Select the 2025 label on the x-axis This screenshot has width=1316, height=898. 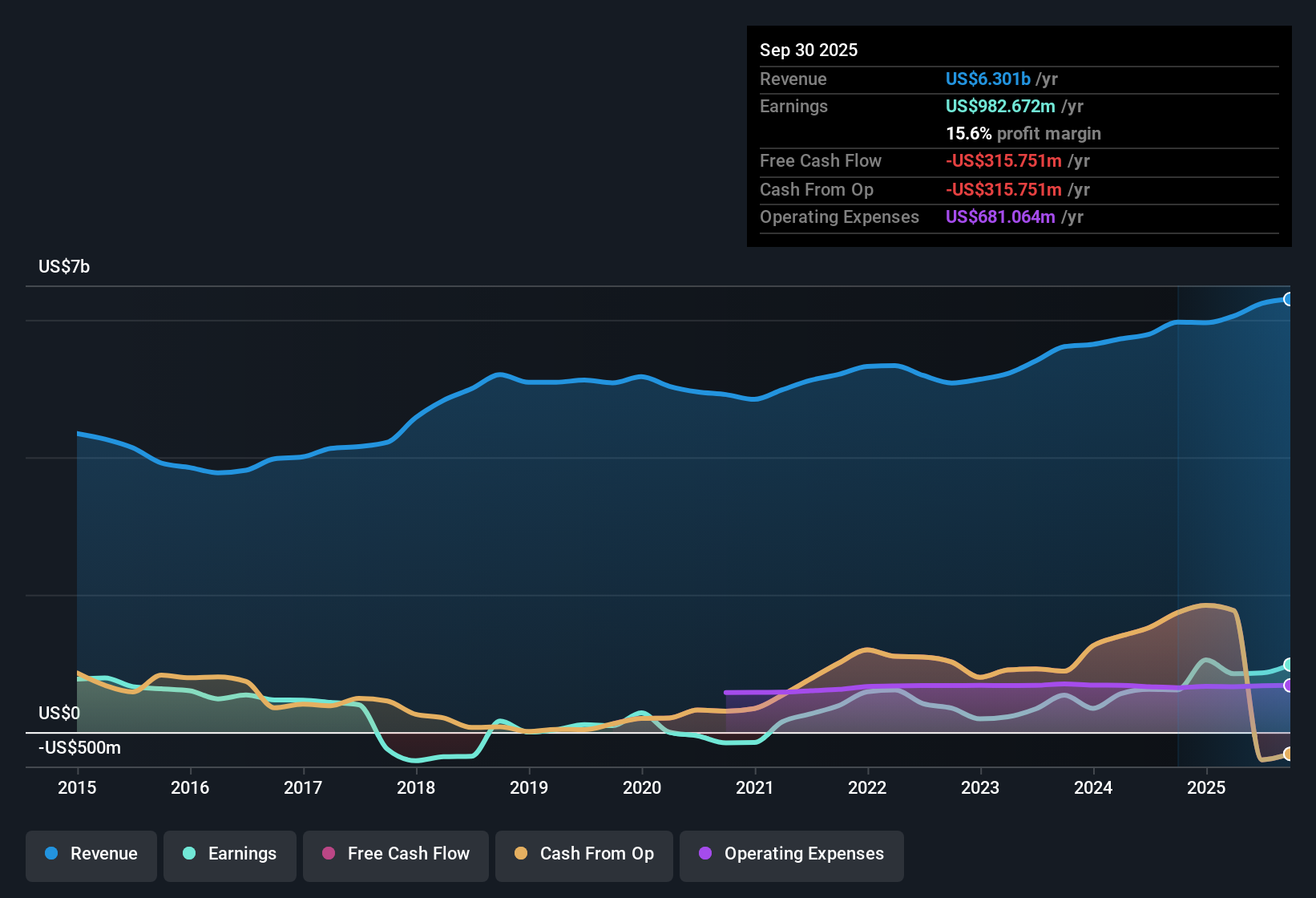[1206, 788]
